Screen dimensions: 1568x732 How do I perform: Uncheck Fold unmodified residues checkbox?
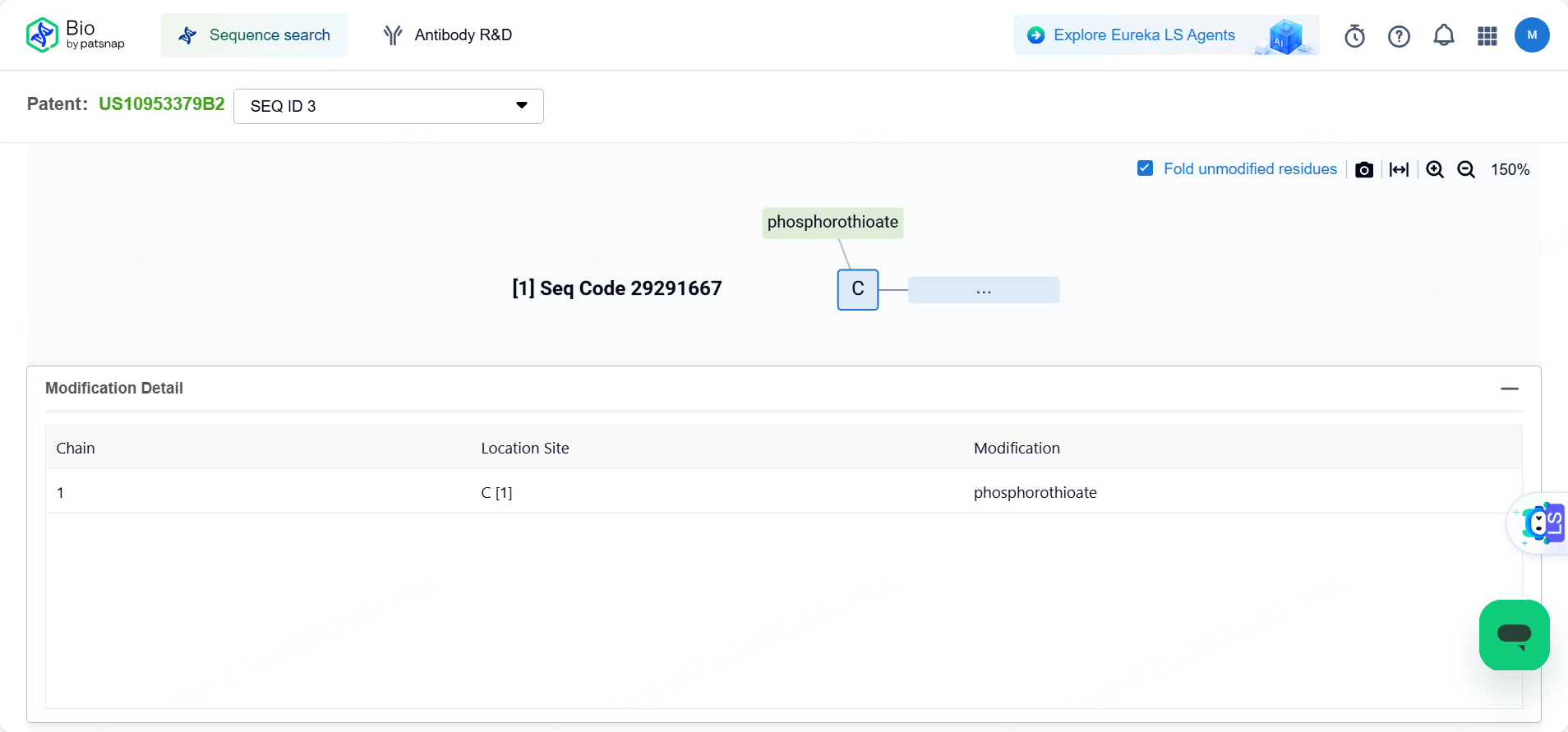1145,168
